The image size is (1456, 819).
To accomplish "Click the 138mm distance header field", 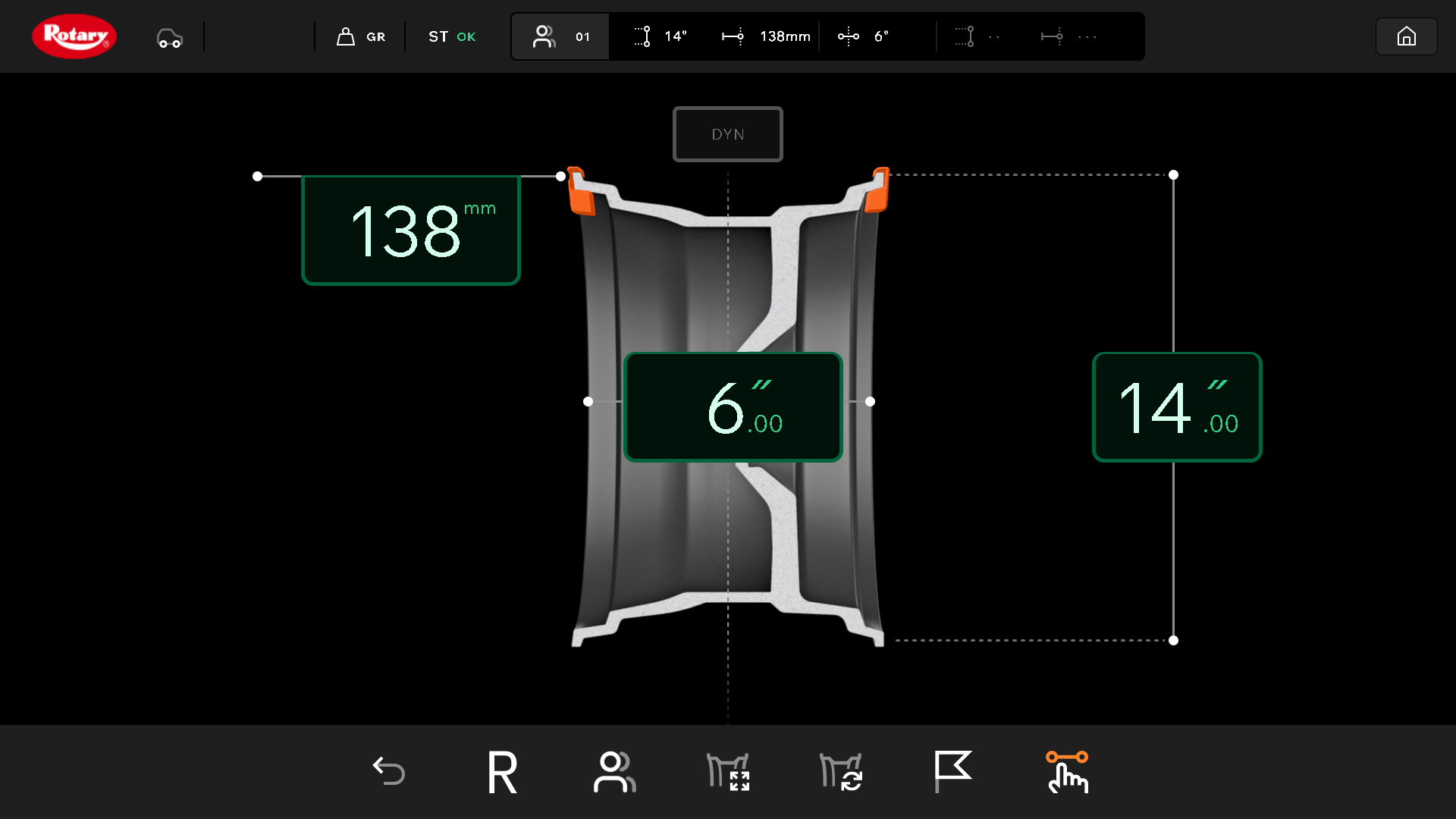I will 766,36.
